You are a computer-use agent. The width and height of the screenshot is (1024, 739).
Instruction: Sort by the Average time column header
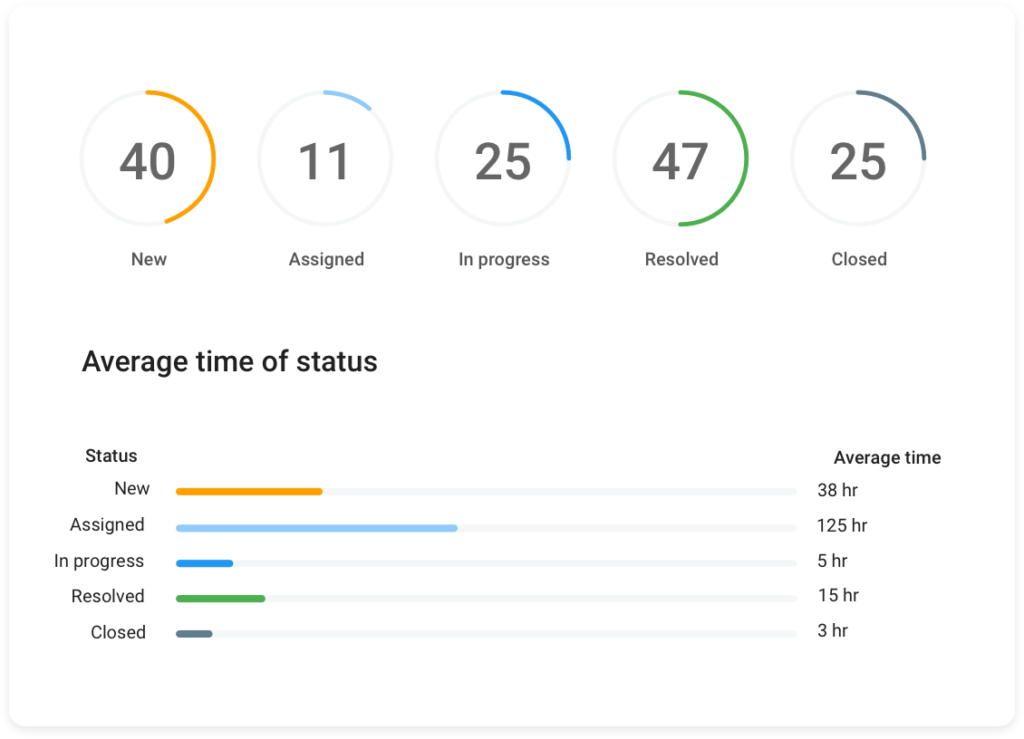(x=887, y=458)
